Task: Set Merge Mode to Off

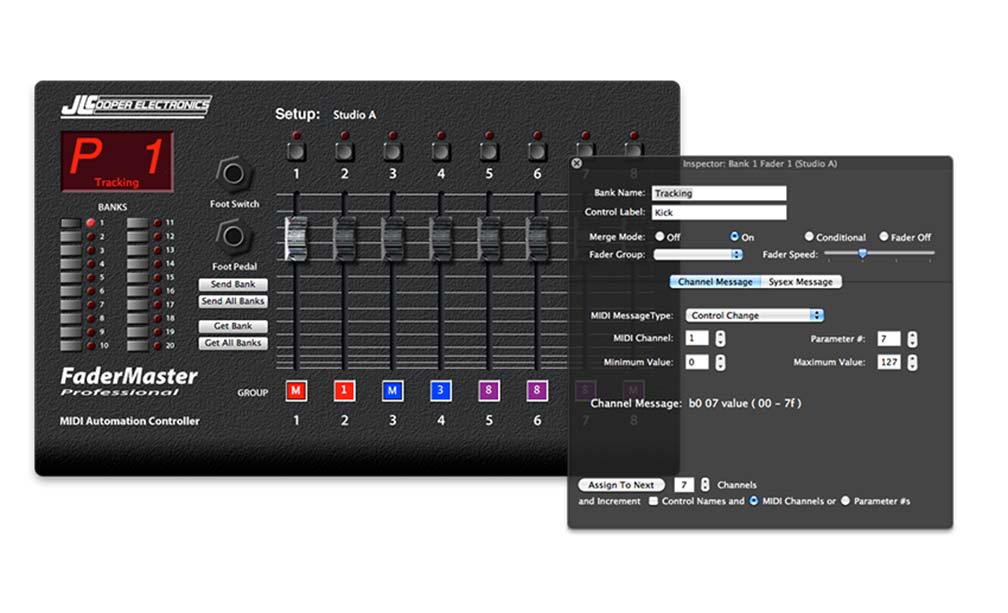Action: (660, 236)
